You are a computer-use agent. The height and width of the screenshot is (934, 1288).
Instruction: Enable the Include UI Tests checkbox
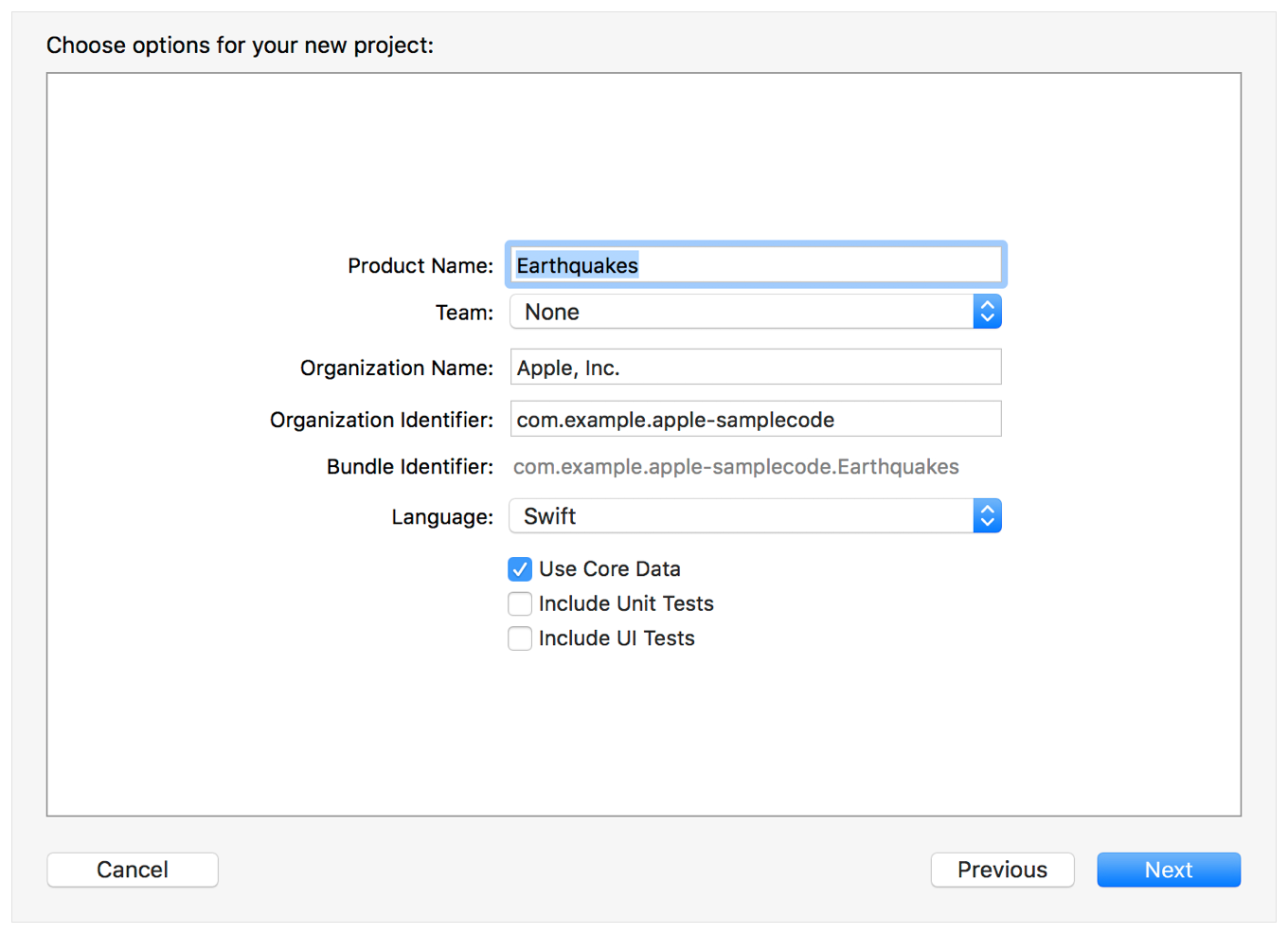coord(520,639)
